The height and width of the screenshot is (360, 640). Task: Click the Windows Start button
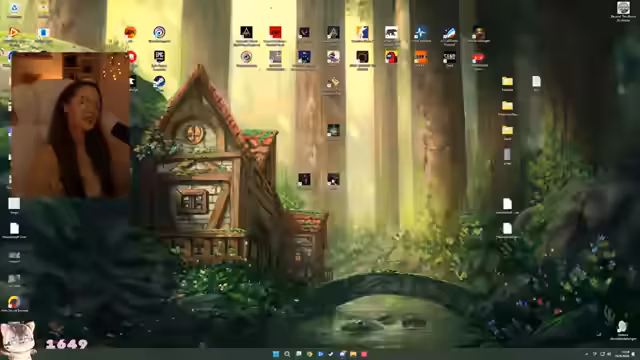[x=276, y=354]
